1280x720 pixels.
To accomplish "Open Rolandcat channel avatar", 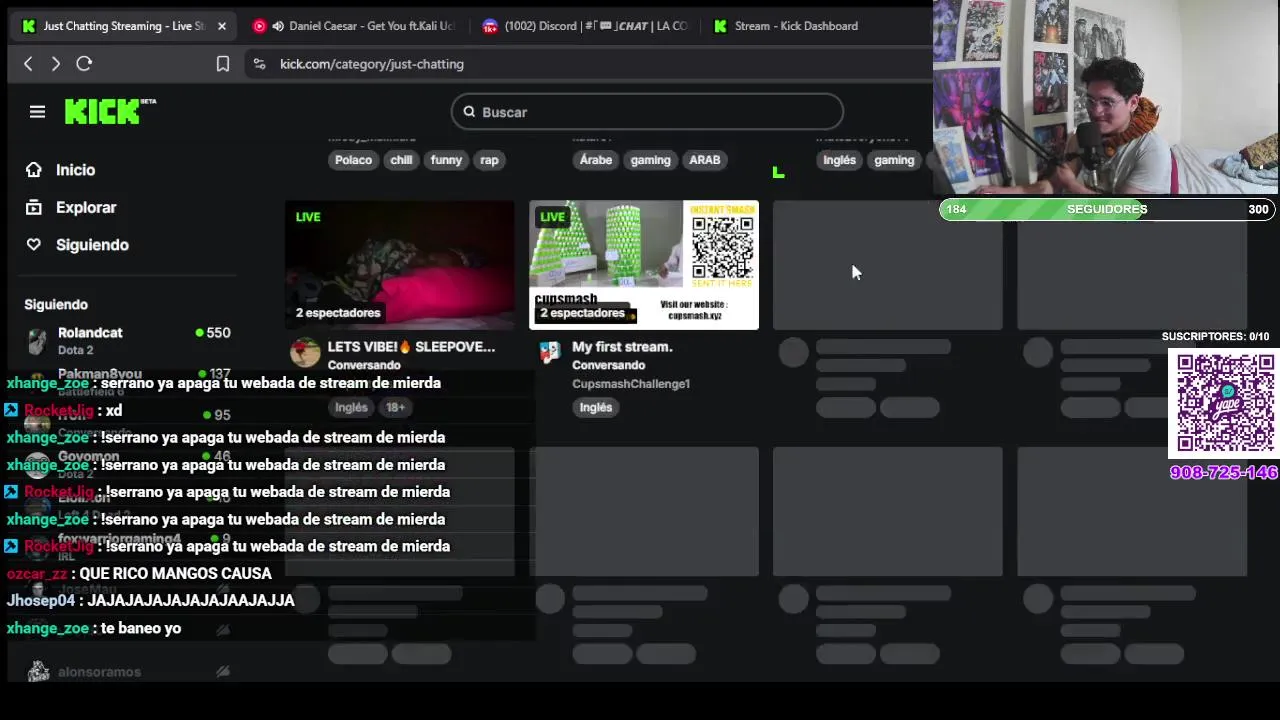I will (37, 341).
